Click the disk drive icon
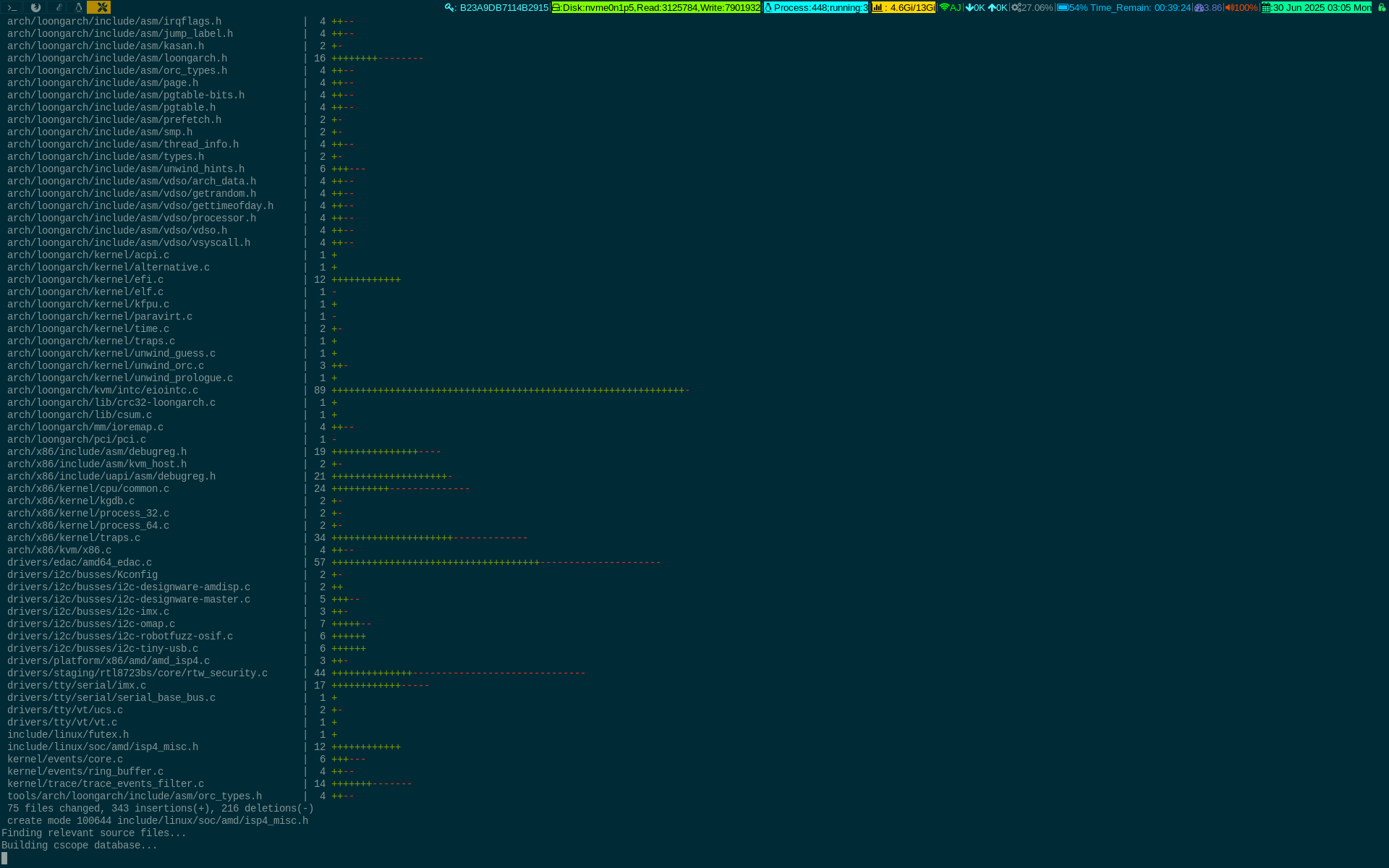 pyautogui.click(x=556, y=7)
